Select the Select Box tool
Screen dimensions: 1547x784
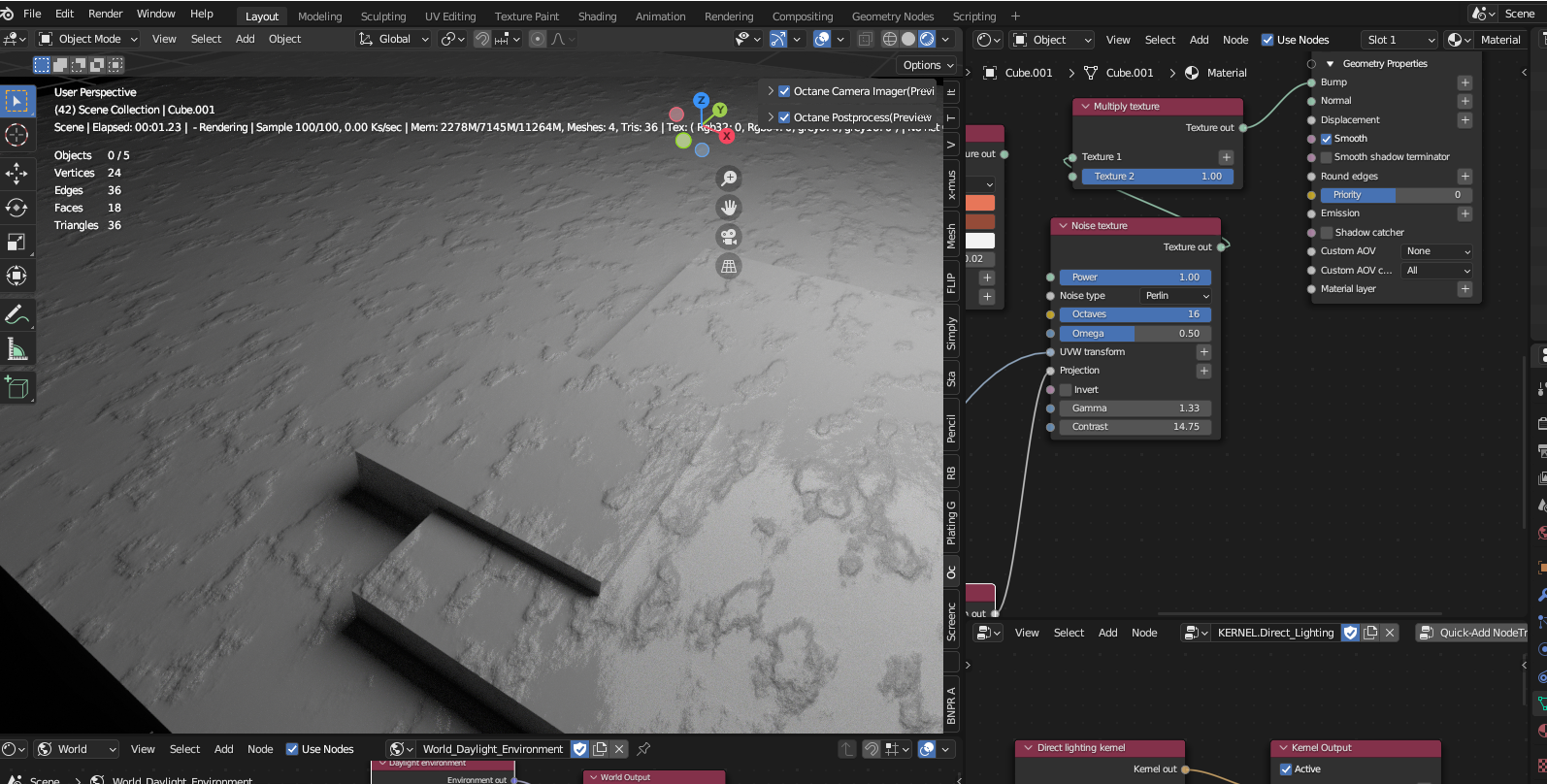(x=17, y=101)
